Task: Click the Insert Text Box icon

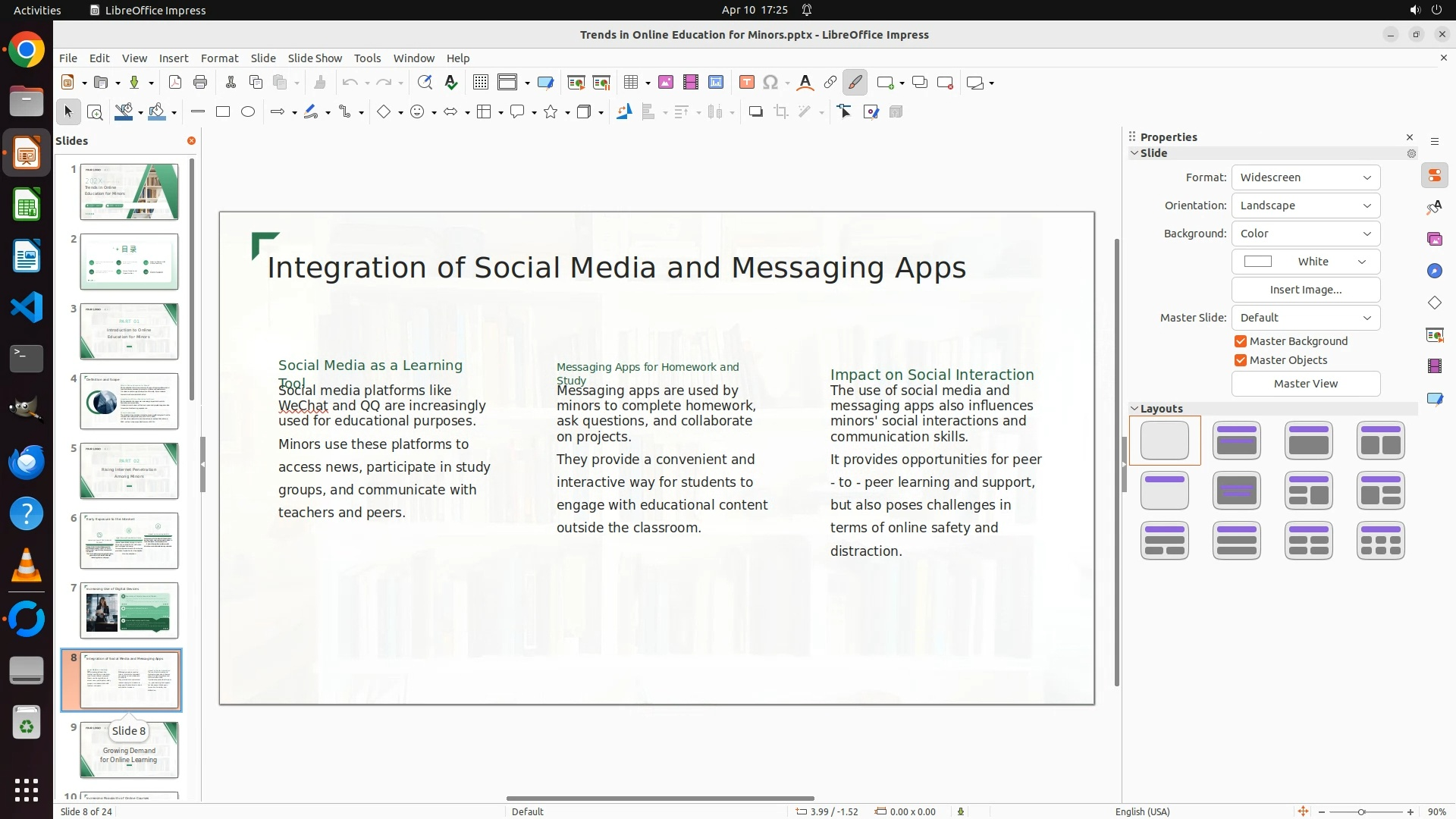Action: [746, 83]
